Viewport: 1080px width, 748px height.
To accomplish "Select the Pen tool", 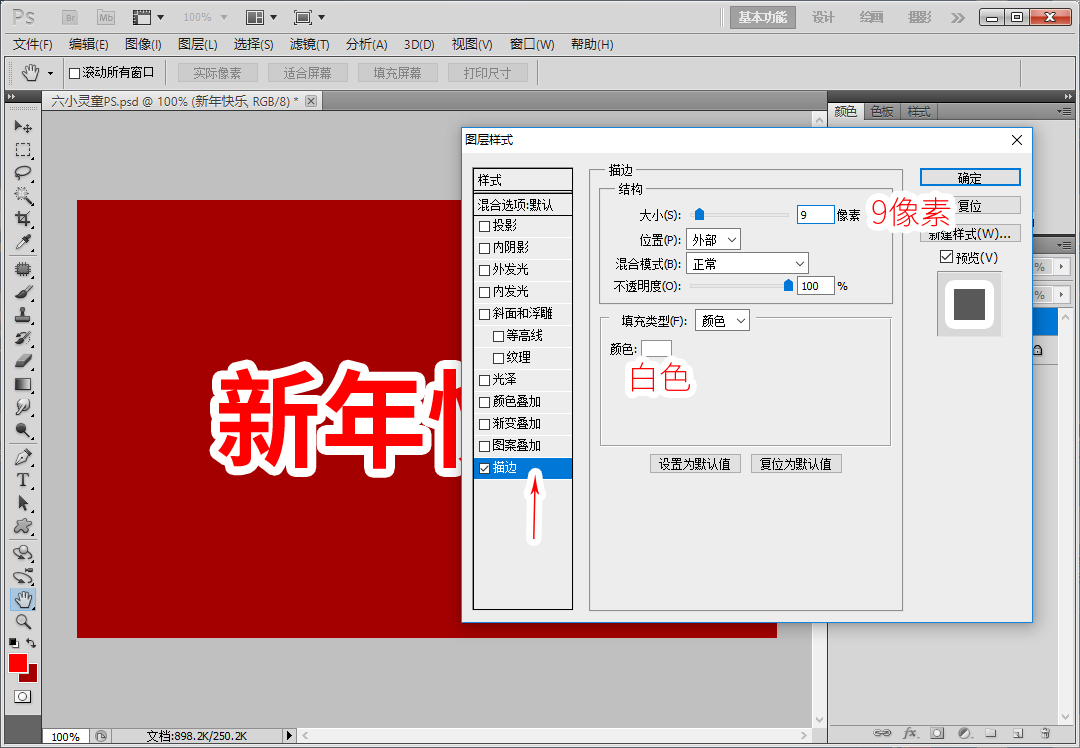I will click(23, 457).
